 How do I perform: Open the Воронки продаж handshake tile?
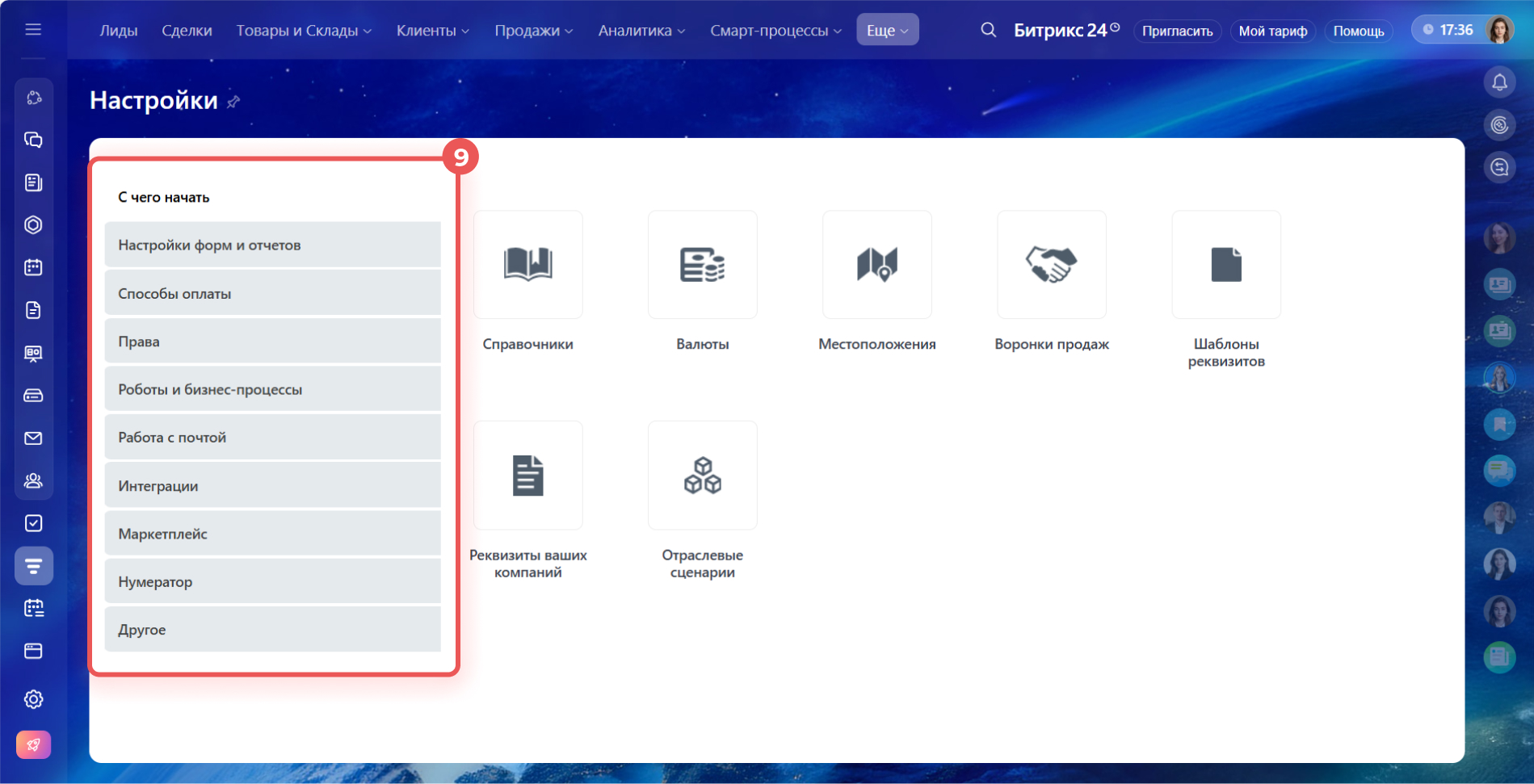click(1051, 265)
